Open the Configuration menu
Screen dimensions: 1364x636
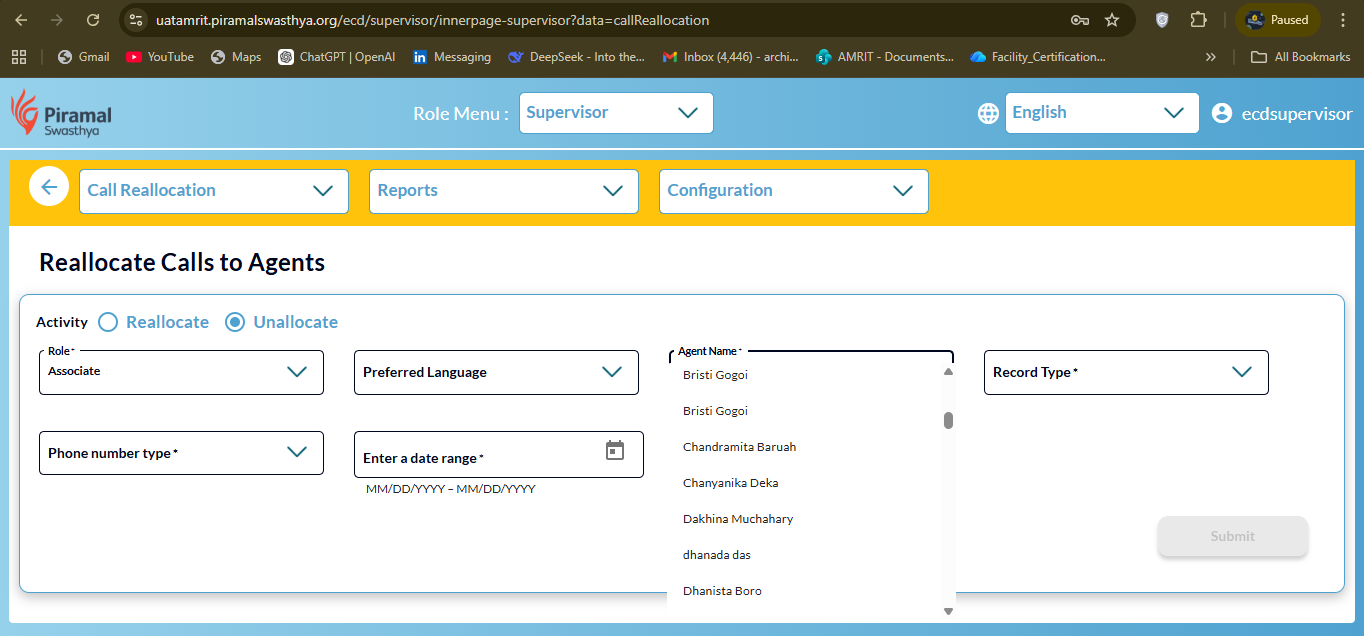point(793,191)
